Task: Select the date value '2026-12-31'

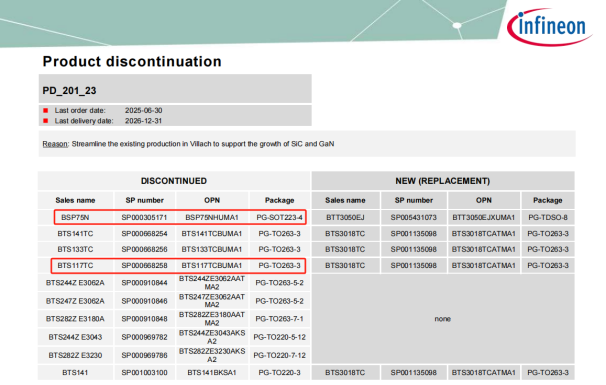Action: click(x=143, y=121)
